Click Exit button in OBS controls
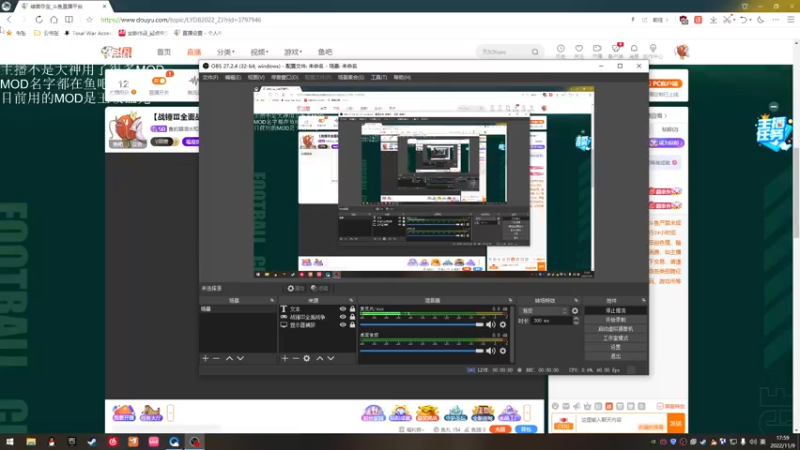 tap(615, 356)
